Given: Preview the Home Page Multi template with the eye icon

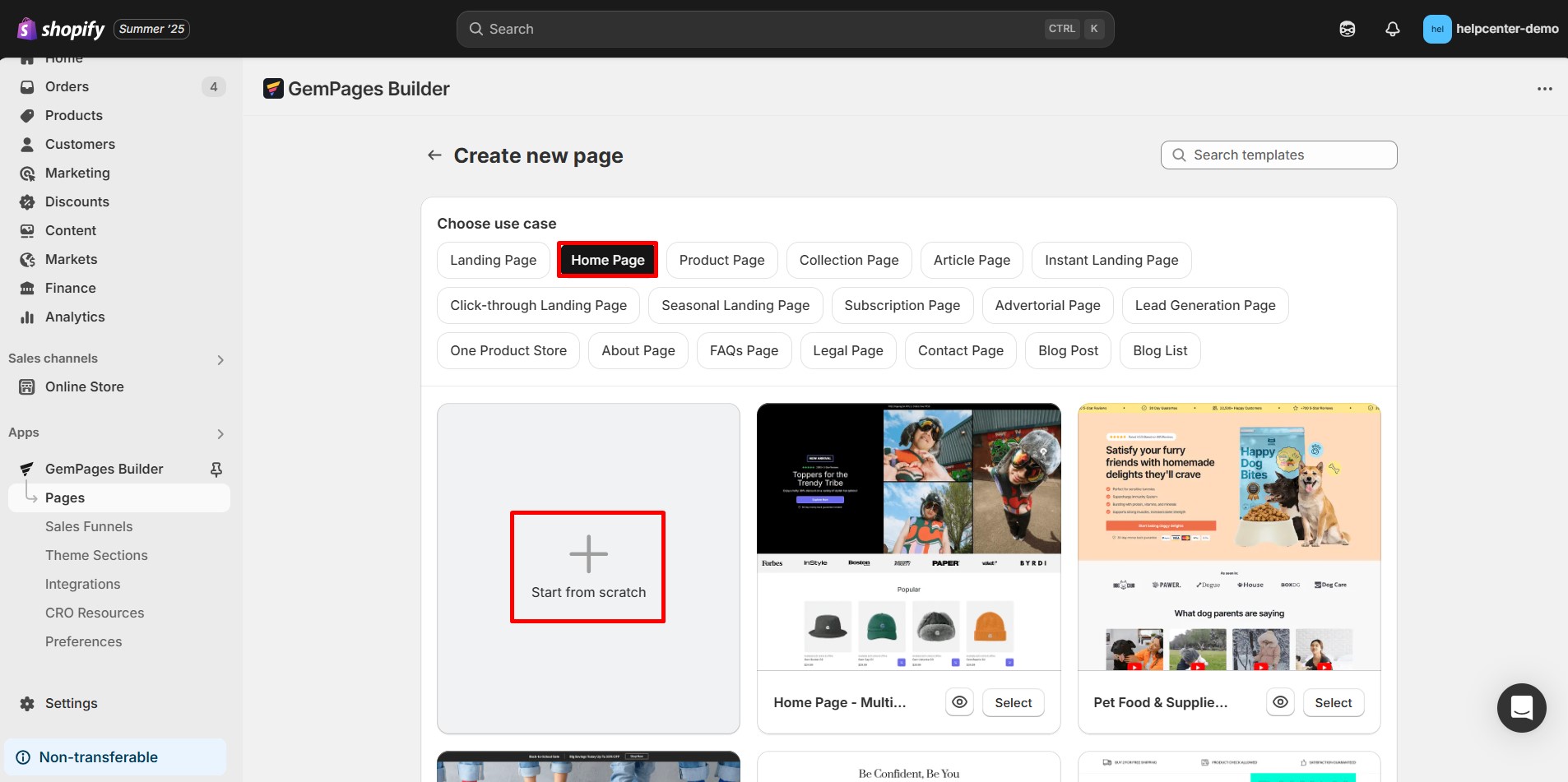Looking at the screenshot, I should (959, 702).
